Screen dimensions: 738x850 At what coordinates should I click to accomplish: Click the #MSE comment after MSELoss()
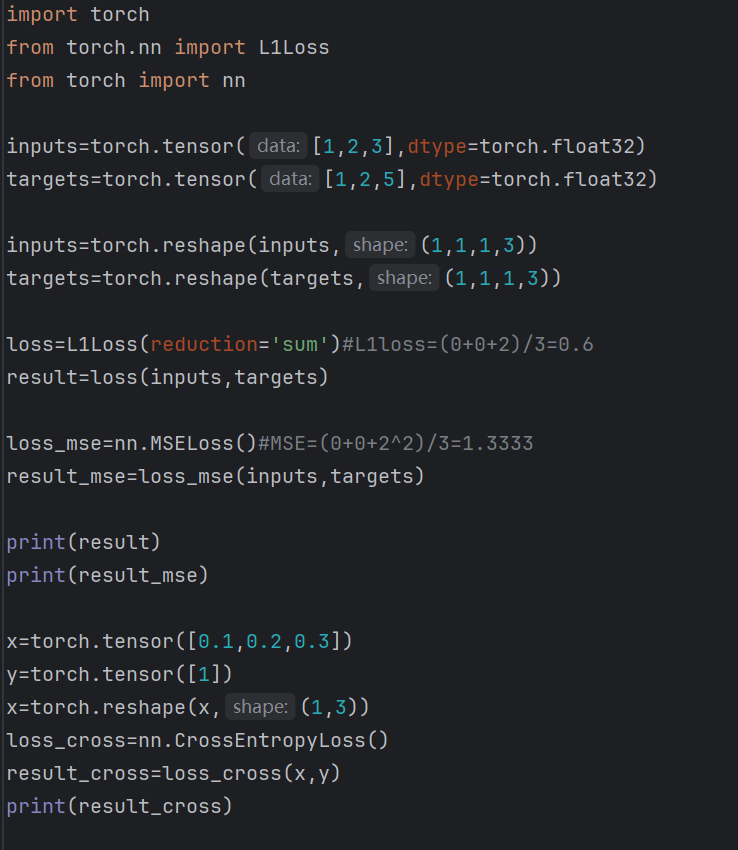point(395,443)
